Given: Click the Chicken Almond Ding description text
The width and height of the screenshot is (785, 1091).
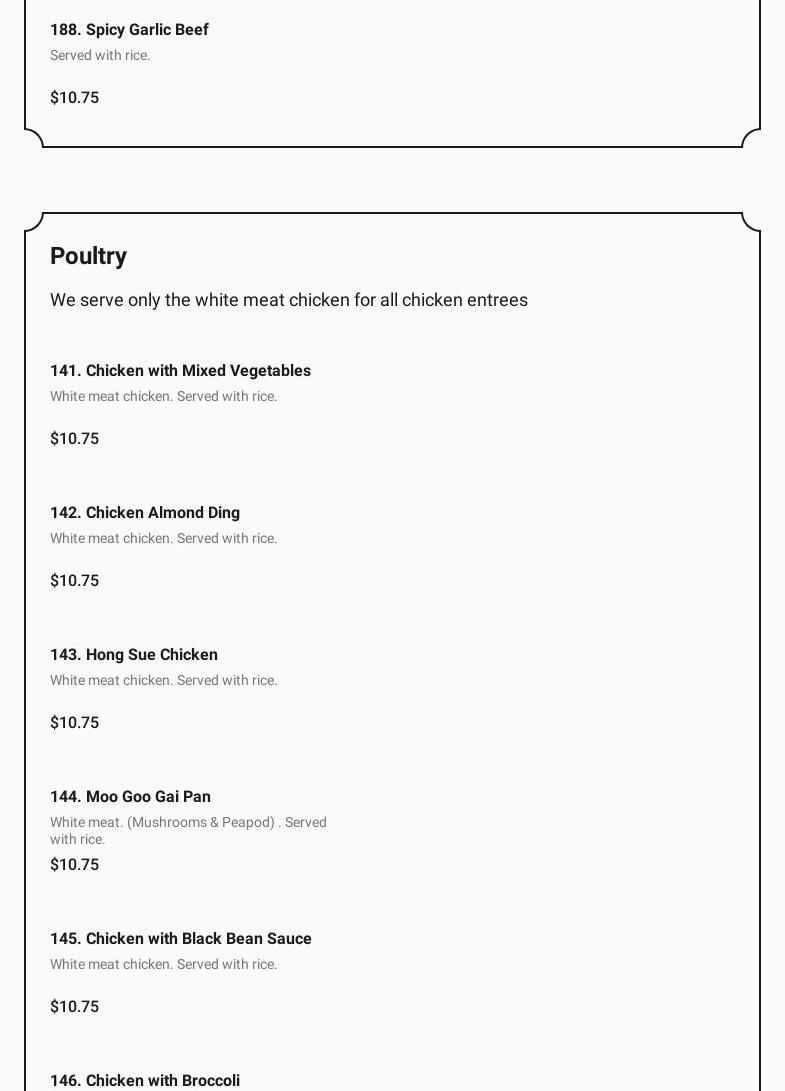Looking at the screenshot, I should (163, 539).
